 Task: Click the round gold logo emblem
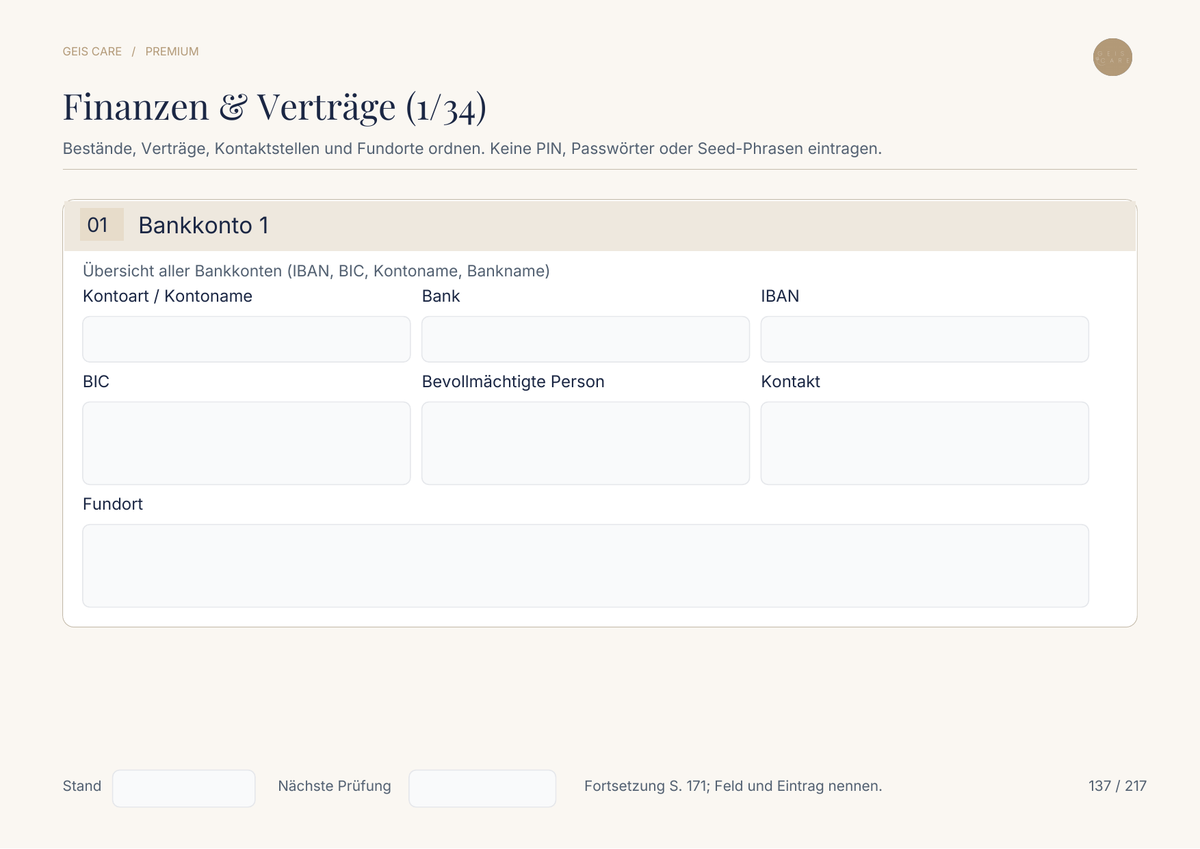point(1112,57)
